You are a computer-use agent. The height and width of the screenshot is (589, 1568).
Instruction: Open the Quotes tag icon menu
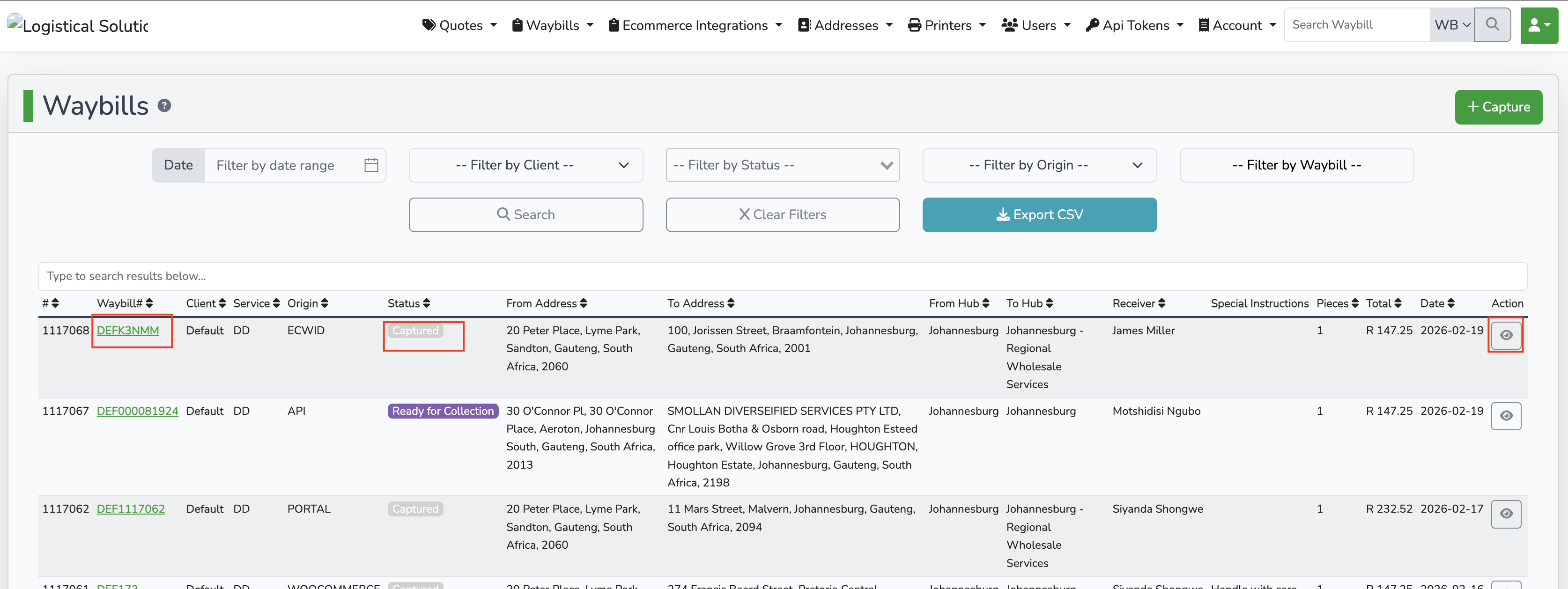[x=430, y=25]
